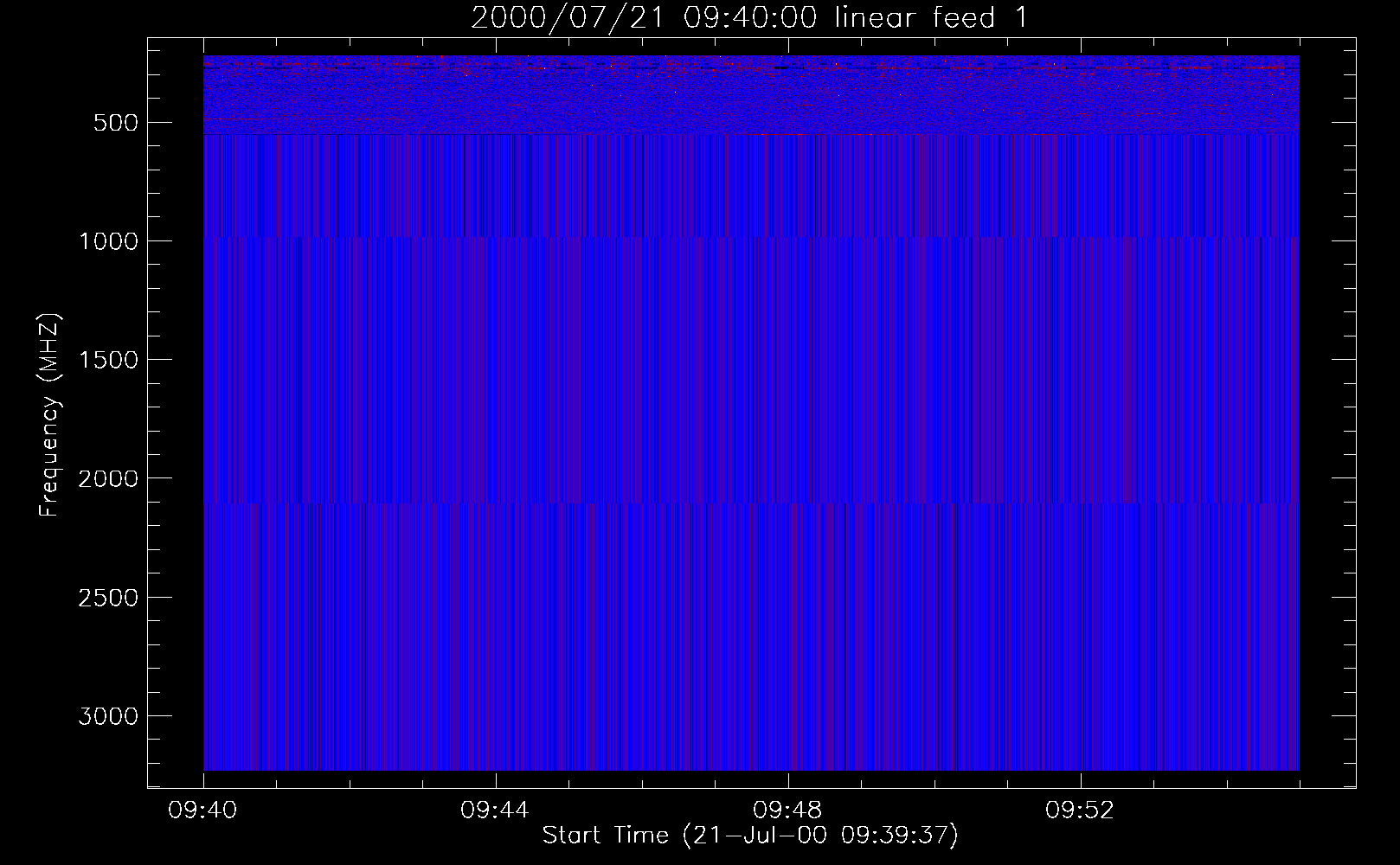Click the "Frequency (MHZ)" axis label
The width and height of the screenshot is (1400, 865).
[x=49, y=414]
